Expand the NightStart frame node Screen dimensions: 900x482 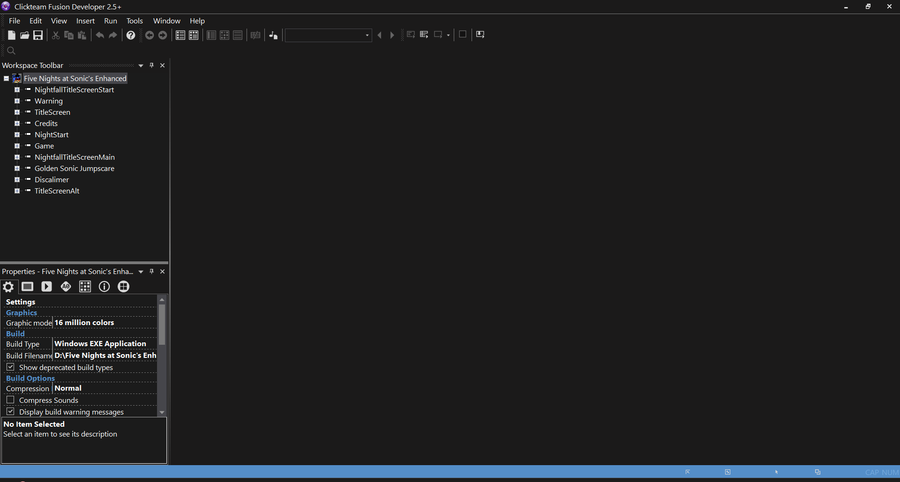(x=17, y=134)
